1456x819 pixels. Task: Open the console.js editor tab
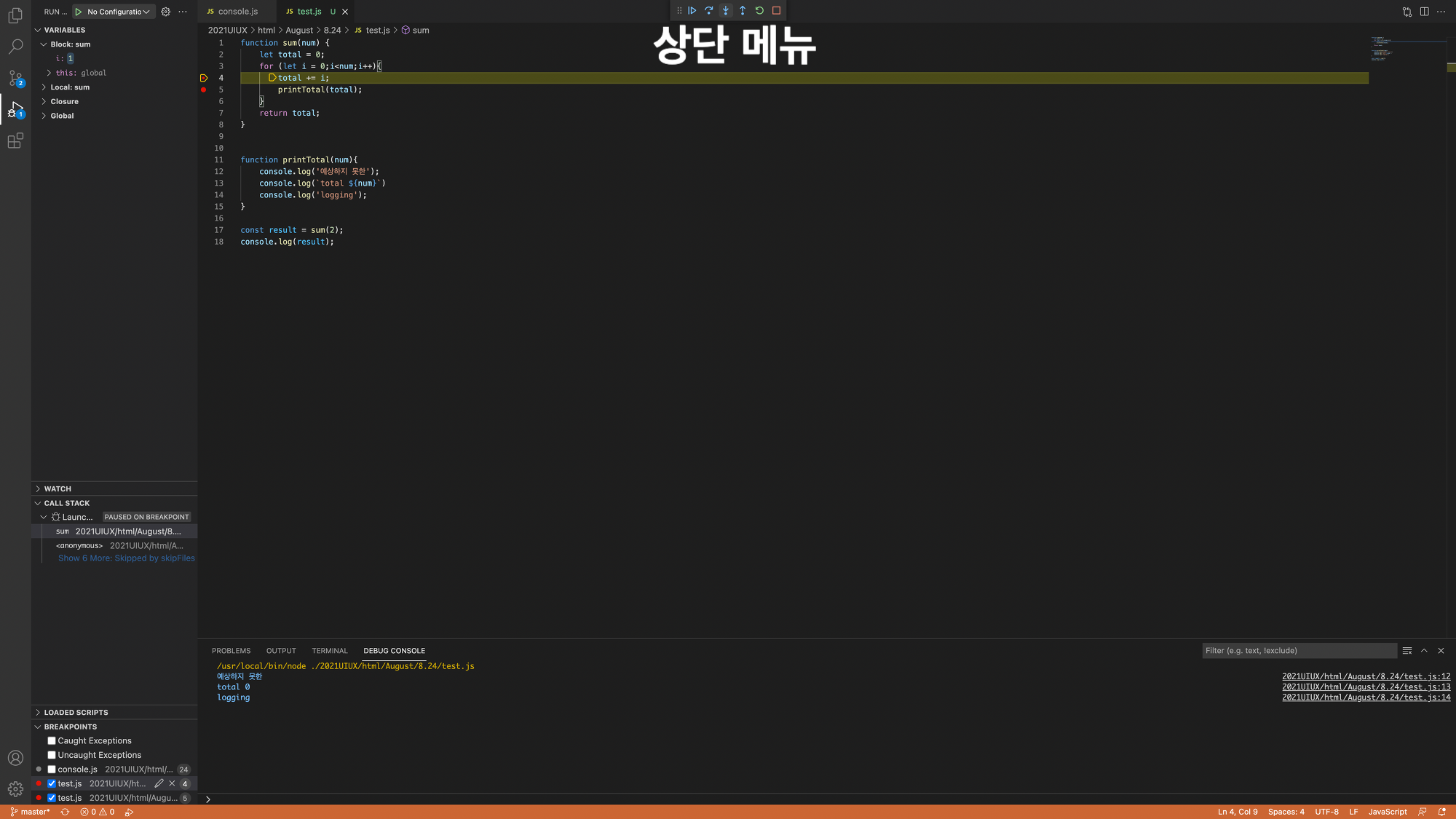(237, 12)
